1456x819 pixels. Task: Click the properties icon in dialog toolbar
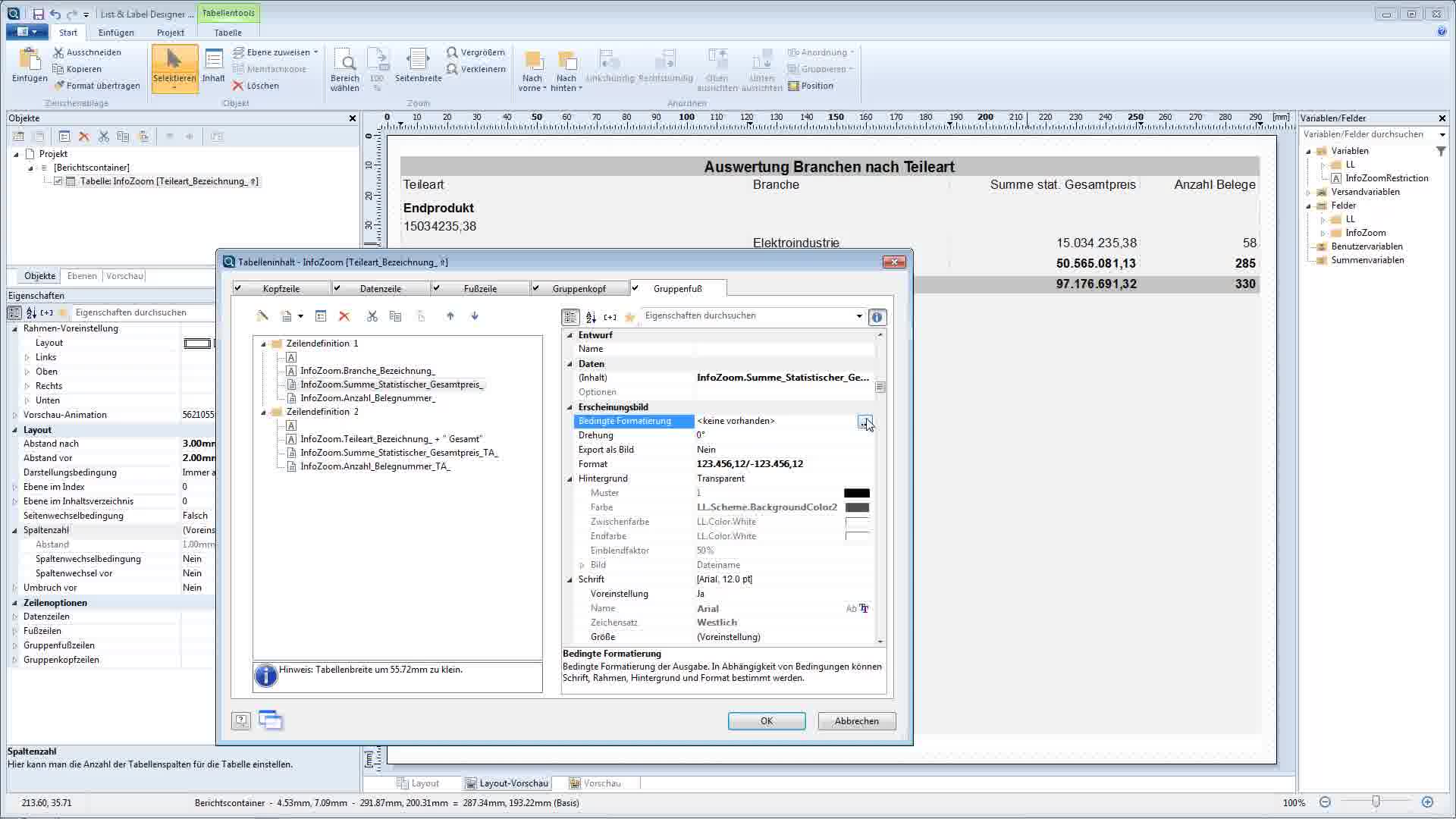click(321, 316)
